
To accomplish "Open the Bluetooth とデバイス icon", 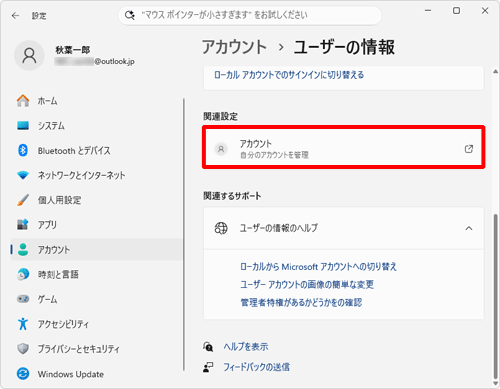I will coord(23,150).
